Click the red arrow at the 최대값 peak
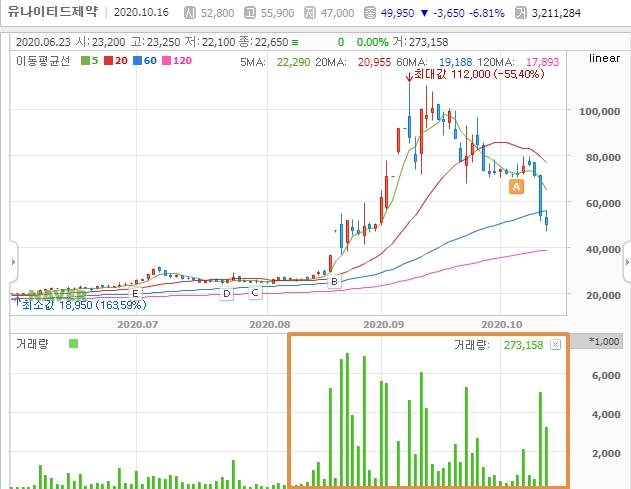 coord(409,76)
